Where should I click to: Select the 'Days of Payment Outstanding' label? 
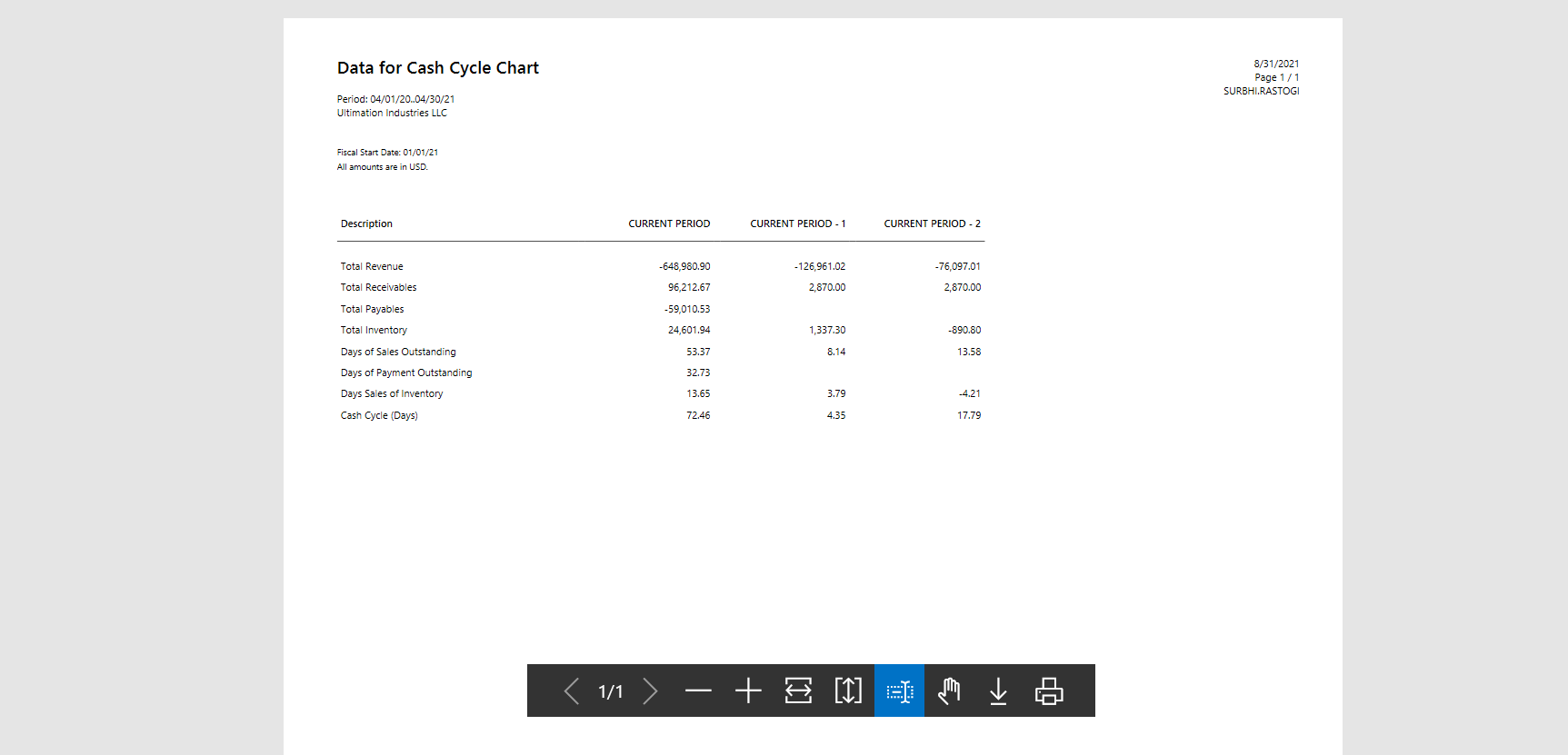(406, 373)
